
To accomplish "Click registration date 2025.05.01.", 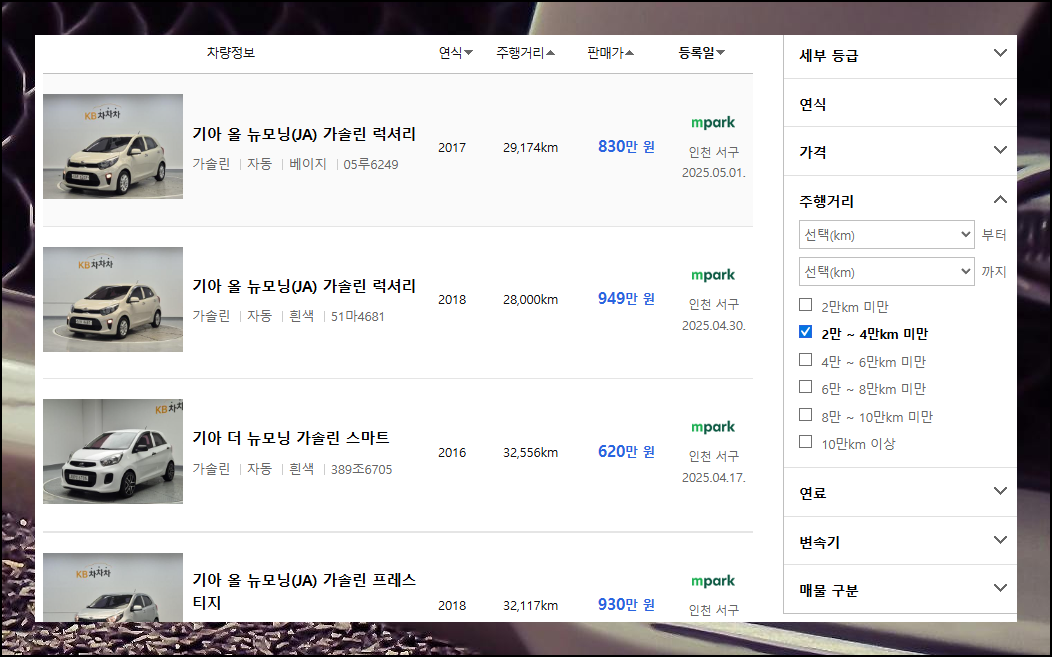I will [714, 173].
